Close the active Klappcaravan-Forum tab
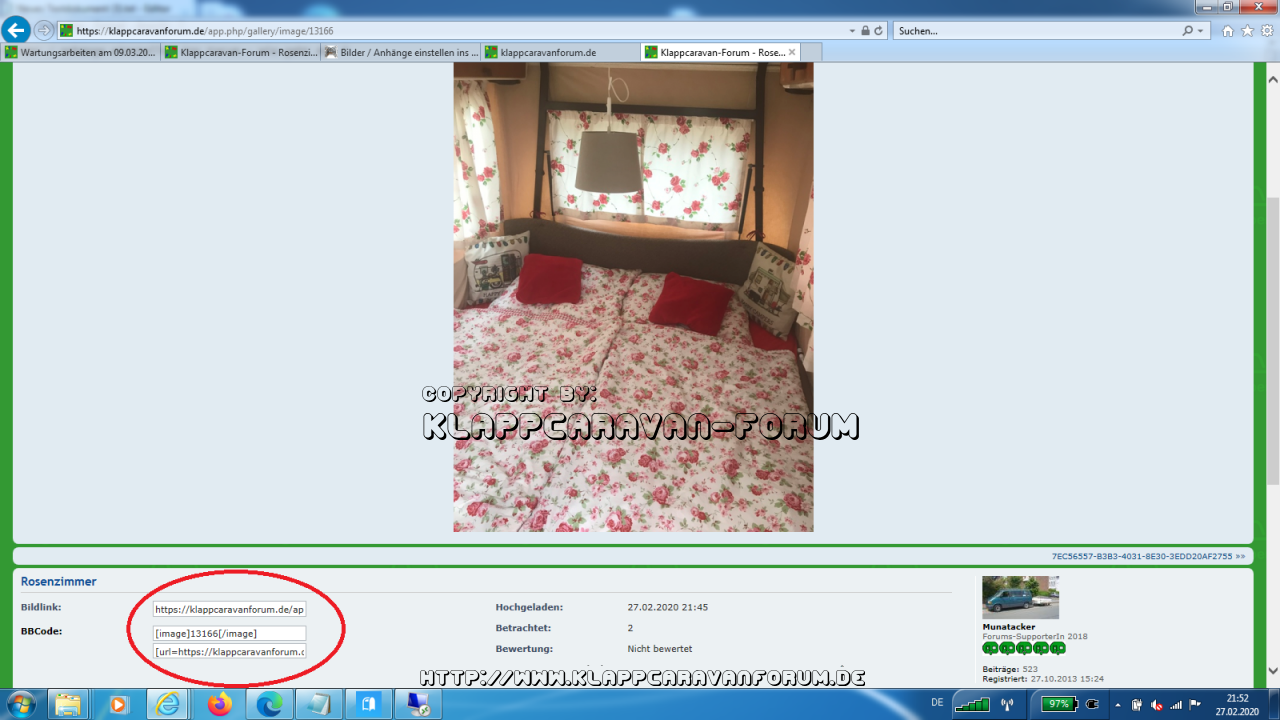This screenshot has height=720, width=1280. click(792, 52)
